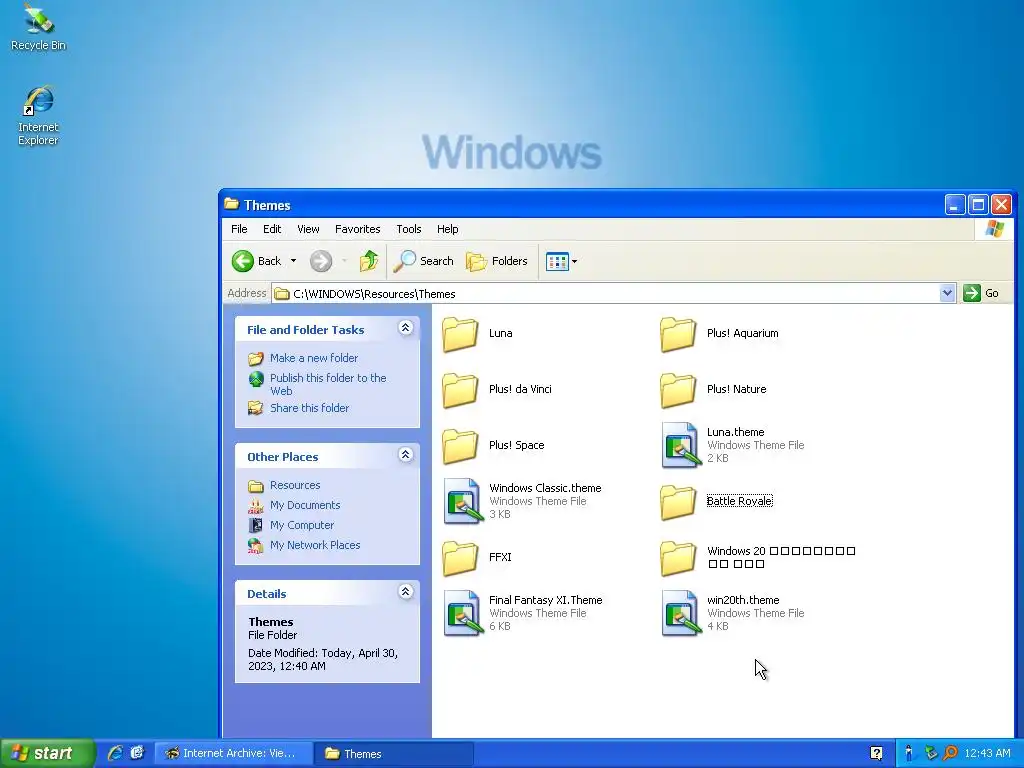
Task: Go up one folder level icon
Action: (369, 261)
